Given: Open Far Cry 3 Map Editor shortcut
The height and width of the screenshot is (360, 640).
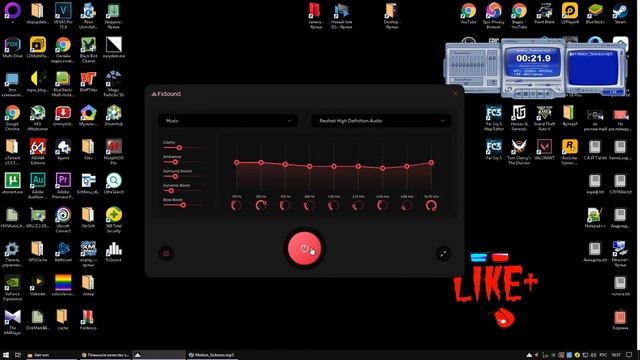Looking at the screenshot, I should click(493, 118).
